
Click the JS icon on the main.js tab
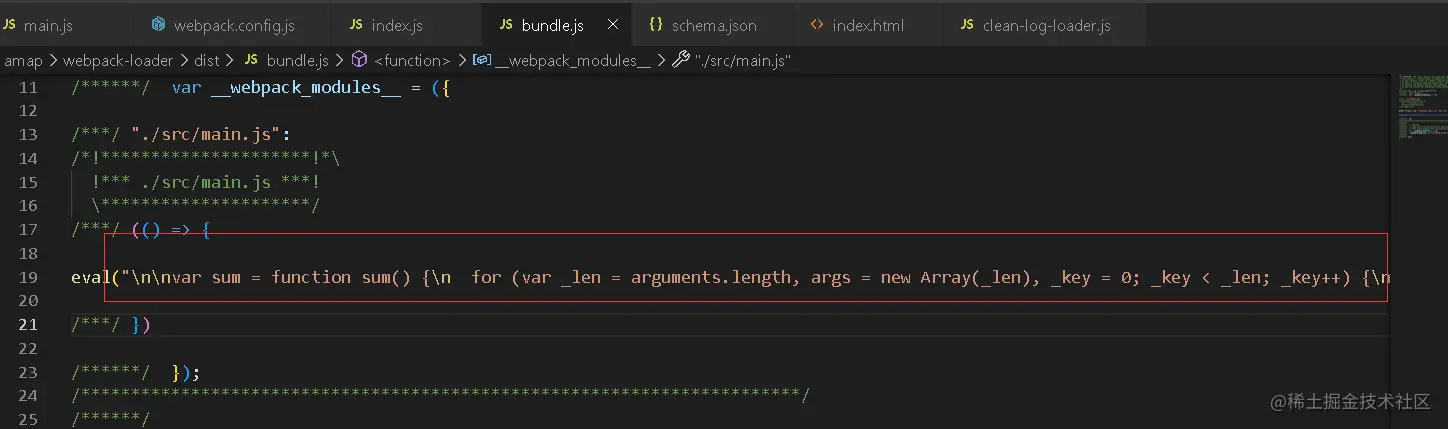coord(9,24)
